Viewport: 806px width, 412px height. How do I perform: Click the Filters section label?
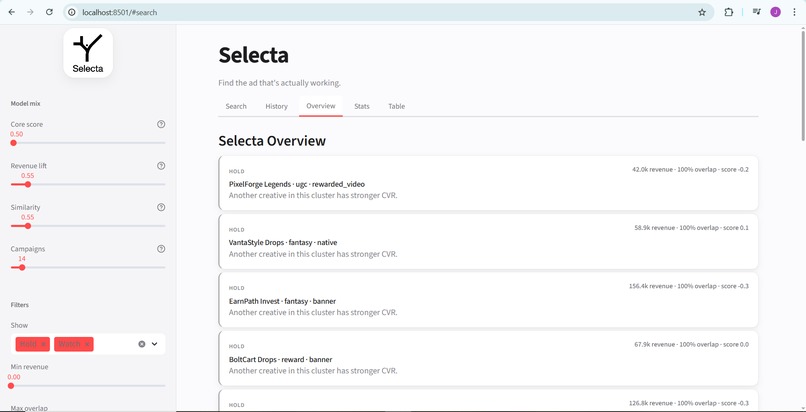(x=20, y=305)
